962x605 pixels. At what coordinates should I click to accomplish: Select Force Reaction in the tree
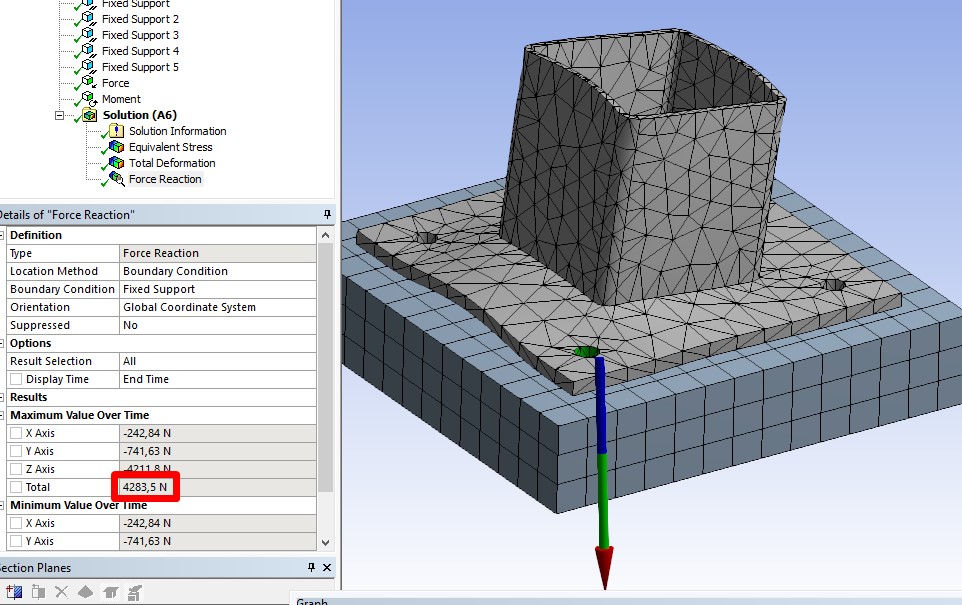[165, 179]
